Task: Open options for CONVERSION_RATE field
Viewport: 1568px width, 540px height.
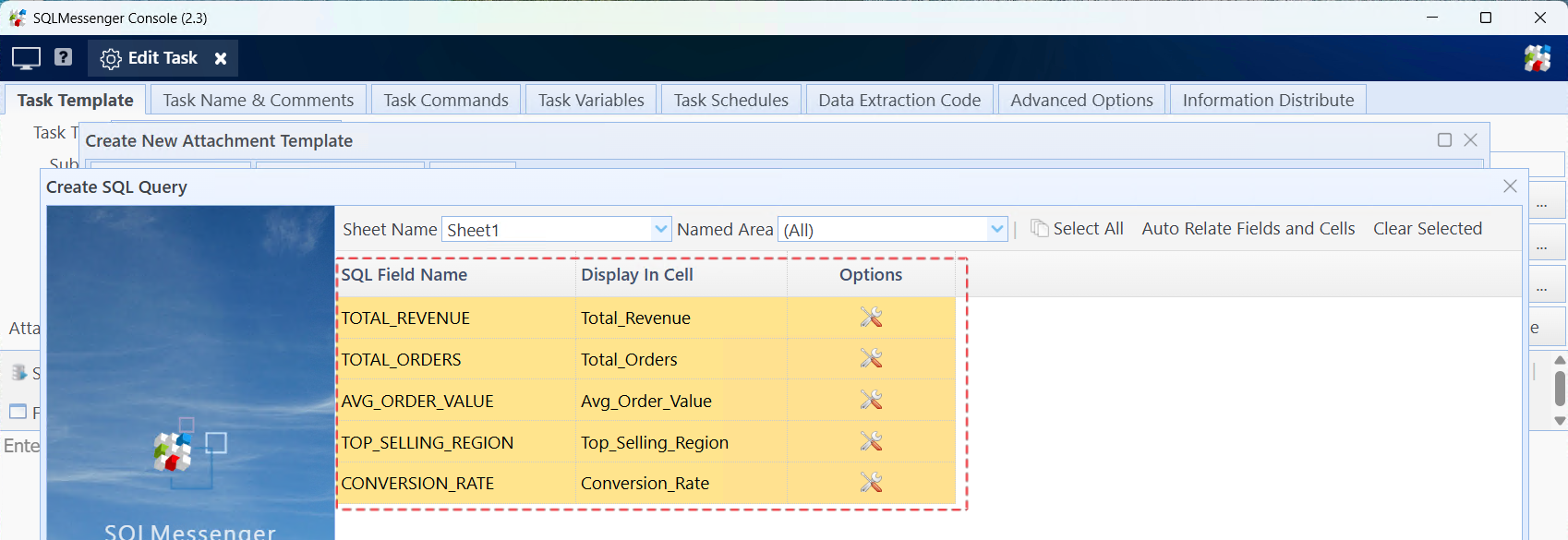Action: [871, 482]
